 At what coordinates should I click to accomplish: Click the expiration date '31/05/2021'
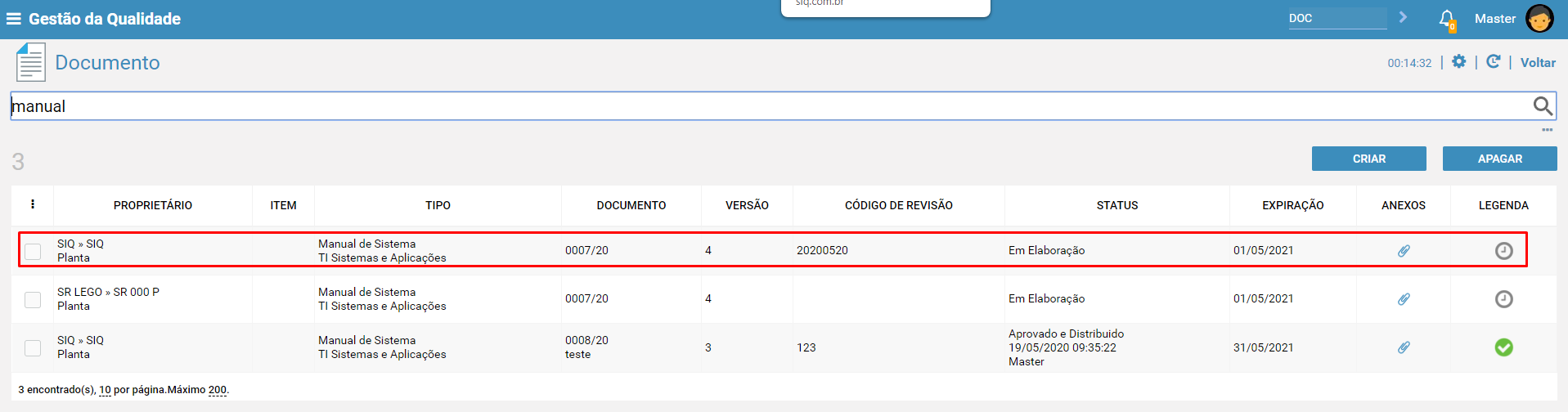coord(1263,347)
